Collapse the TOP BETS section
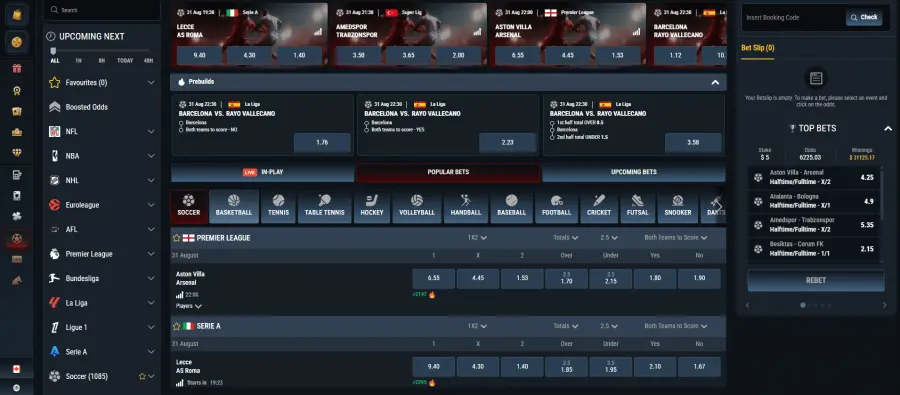 [887, 129]
